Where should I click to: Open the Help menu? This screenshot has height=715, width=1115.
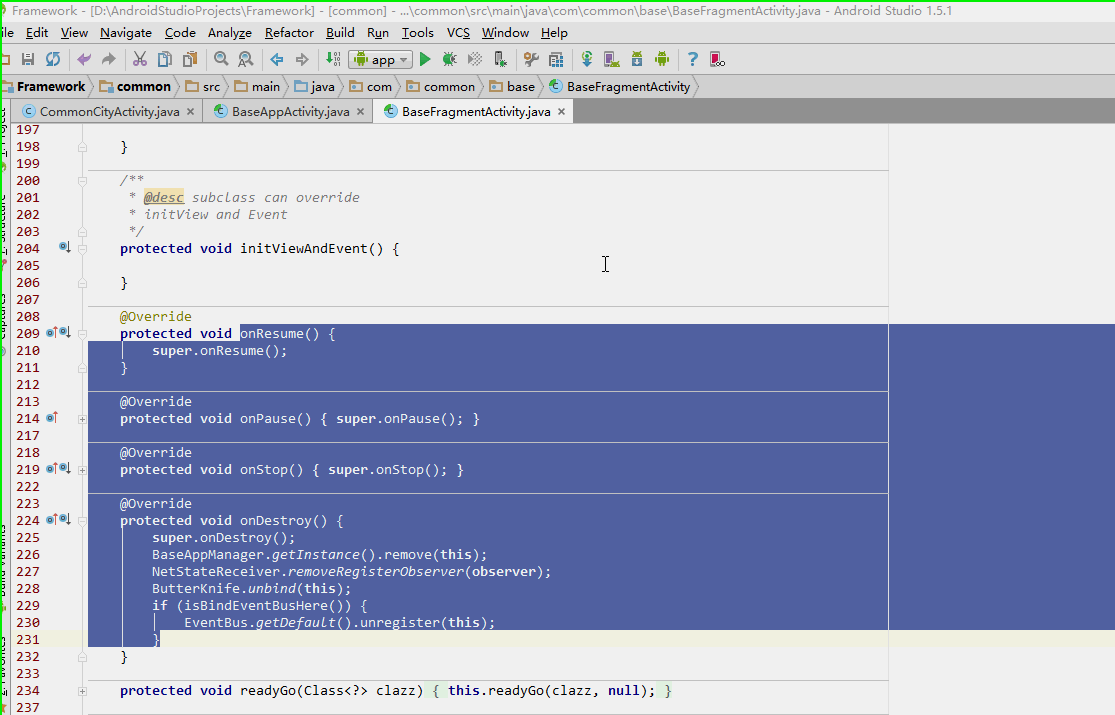(x=554, y=33)
